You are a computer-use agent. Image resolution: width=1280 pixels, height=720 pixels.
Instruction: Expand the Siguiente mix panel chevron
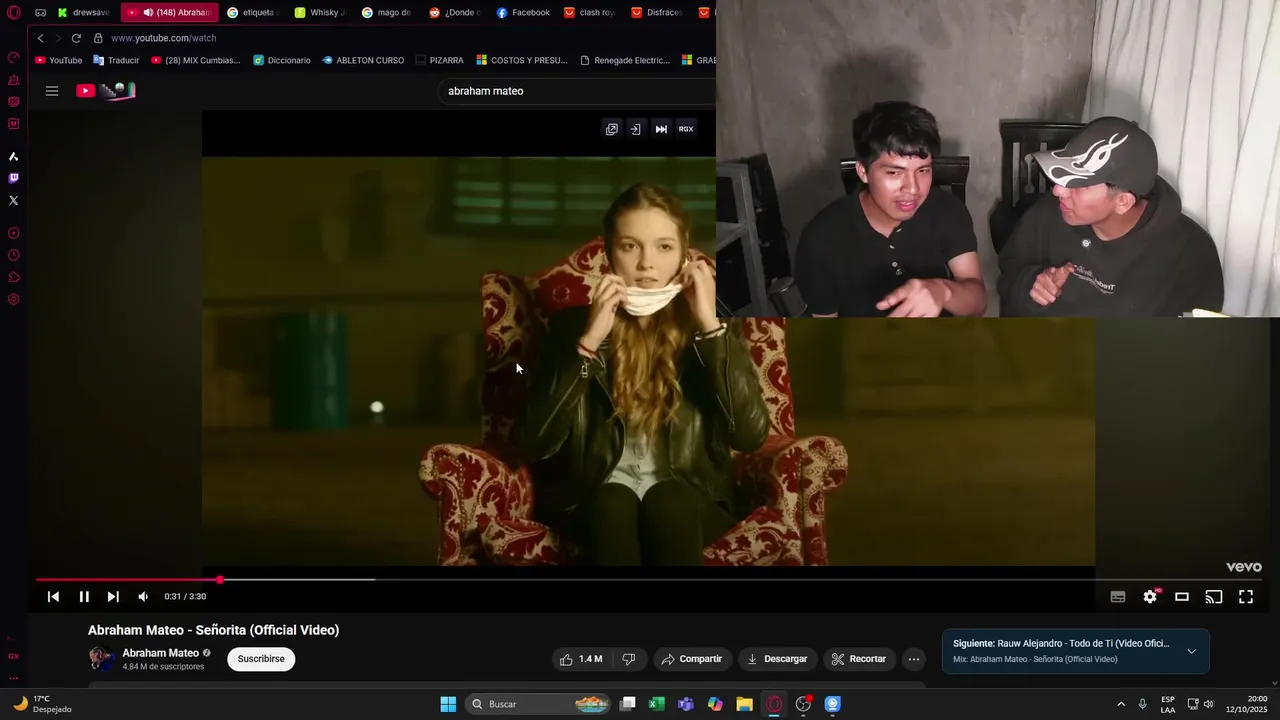click(1191, 651)
